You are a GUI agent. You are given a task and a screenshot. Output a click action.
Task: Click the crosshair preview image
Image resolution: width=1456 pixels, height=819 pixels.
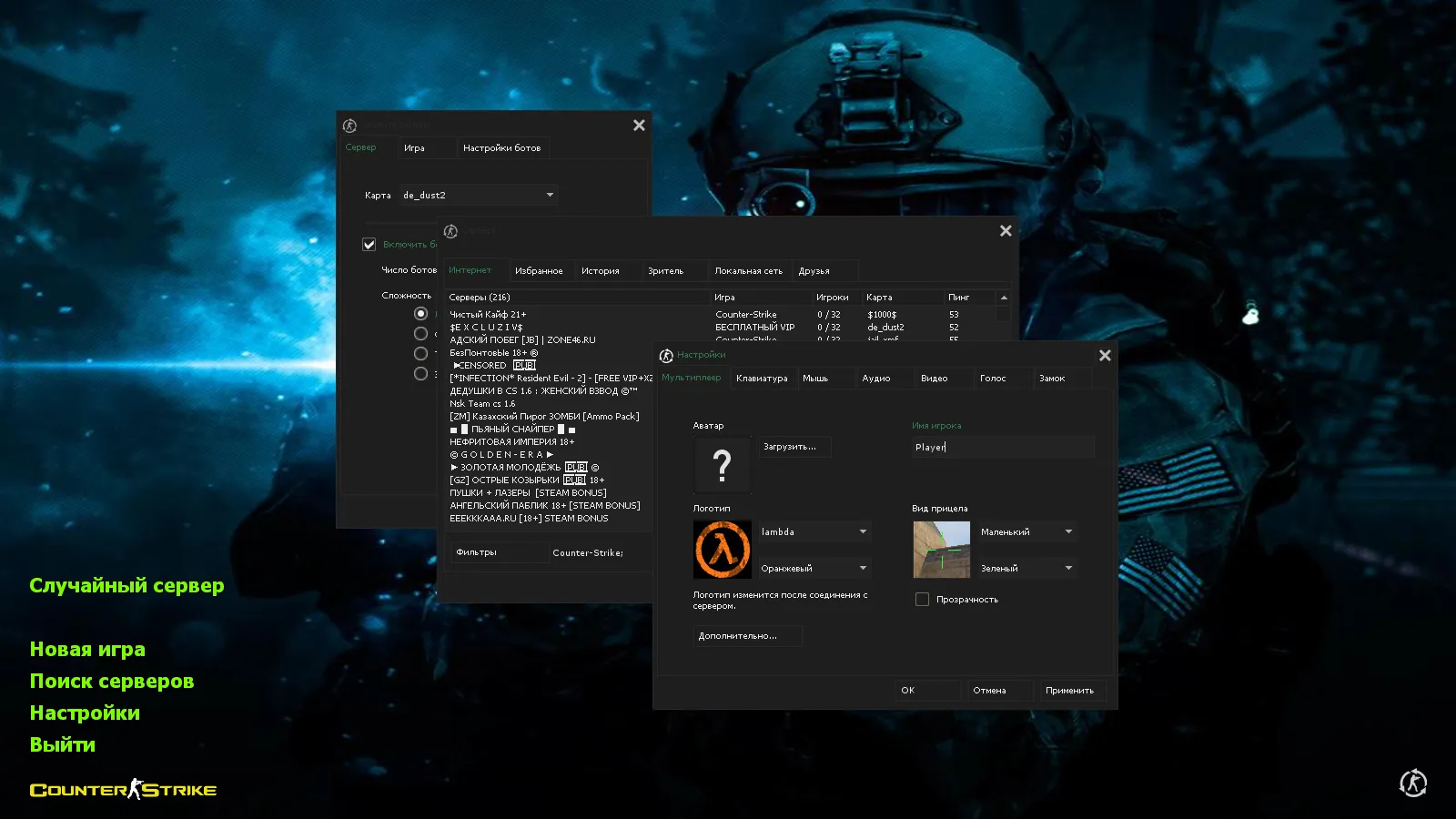pyautogui.click(x=941, y=550)
